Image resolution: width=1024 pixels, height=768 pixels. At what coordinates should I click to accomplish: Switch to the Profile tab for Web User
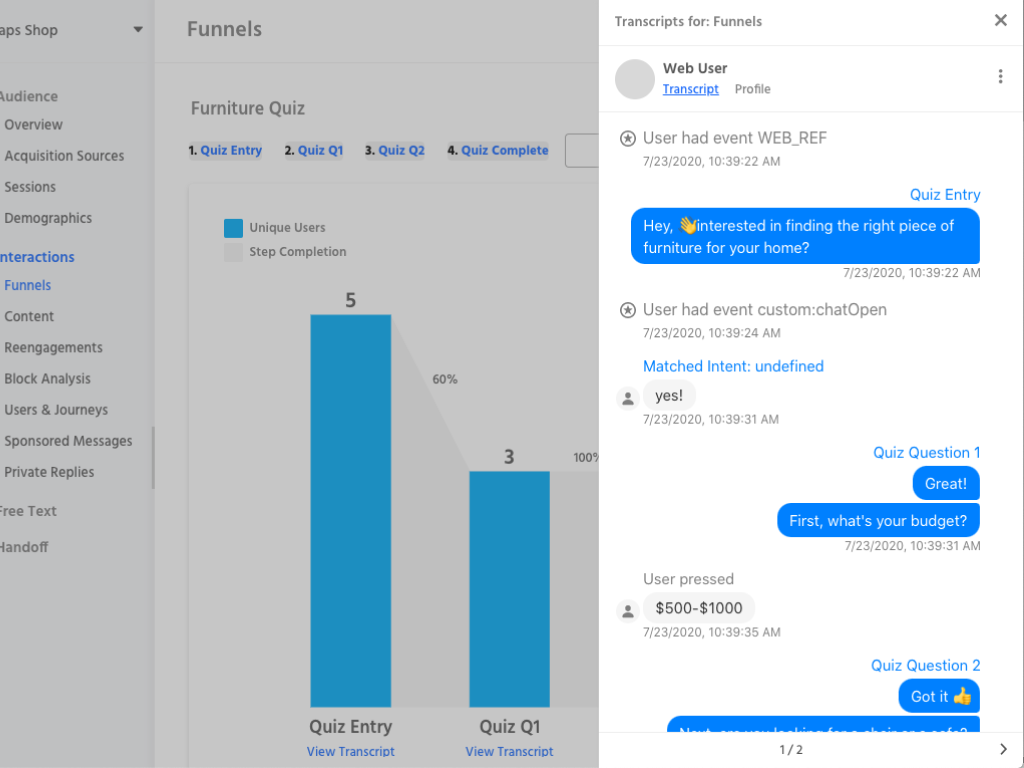752,88
